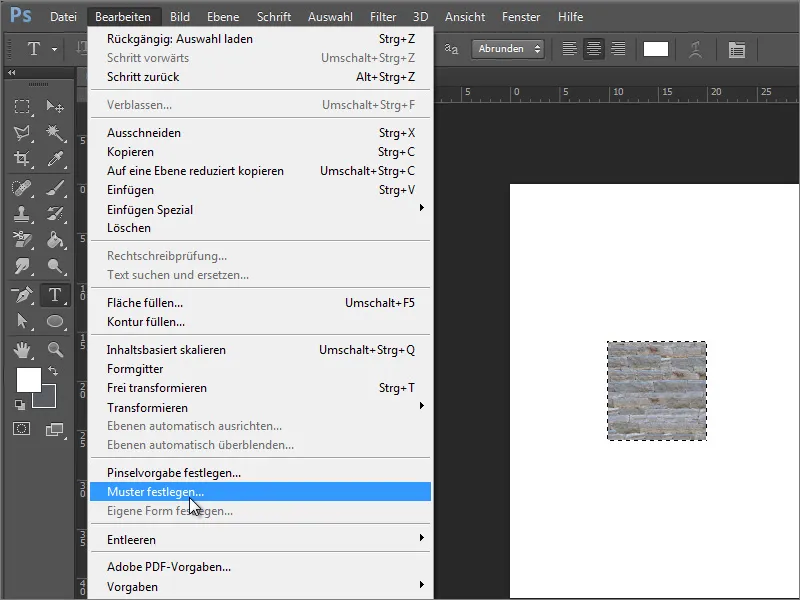Select the Smudge tool

point(21,265)
